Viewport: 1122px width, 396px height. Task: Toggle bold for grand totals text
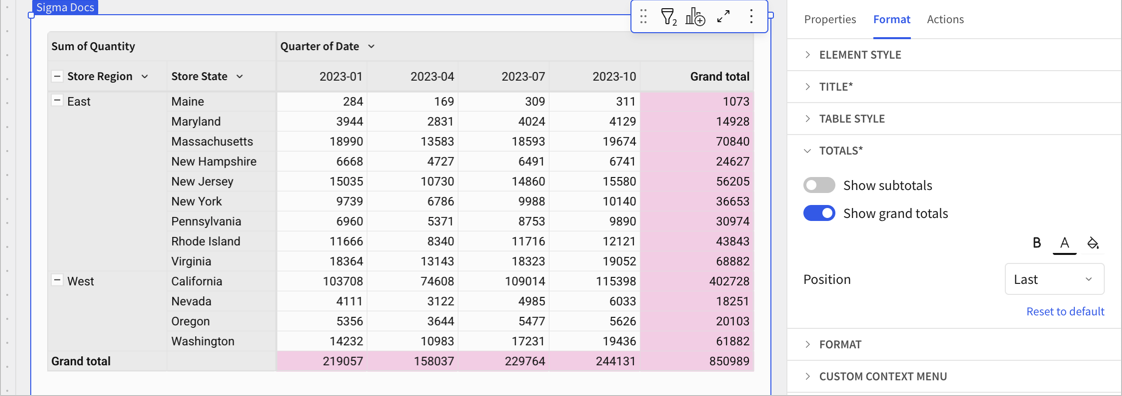[1037, 243]
